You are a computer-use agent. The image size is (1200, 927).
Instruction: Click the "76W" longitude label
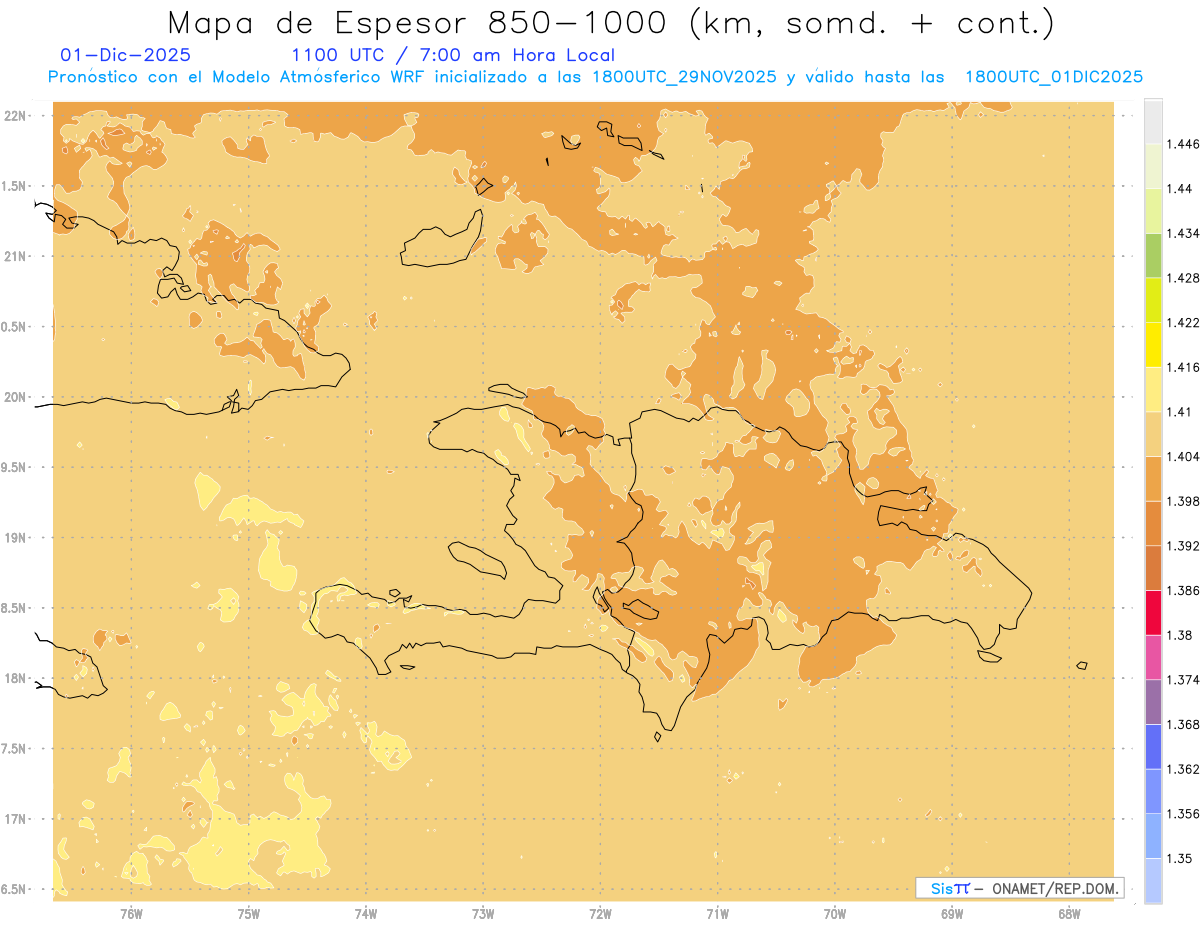131,914
